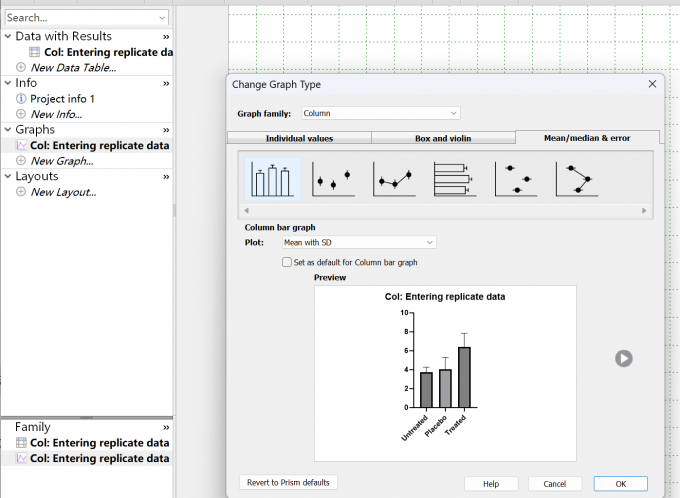Click the table icon in the Family panel
The width and height of the screenshot is (680, 498).
tap(21, 442)
